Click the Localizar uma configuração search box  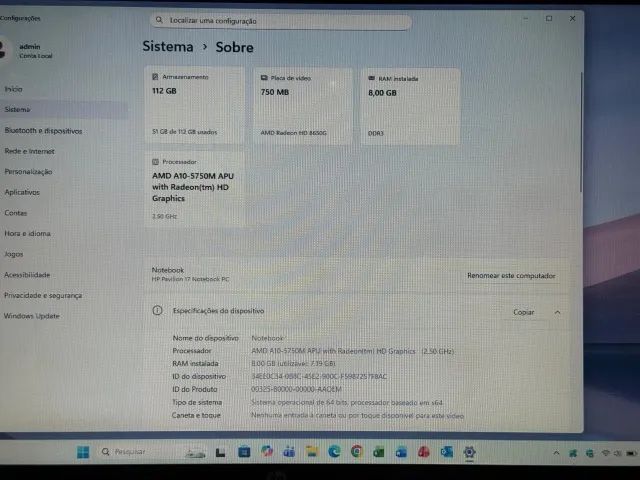(281, 21)
